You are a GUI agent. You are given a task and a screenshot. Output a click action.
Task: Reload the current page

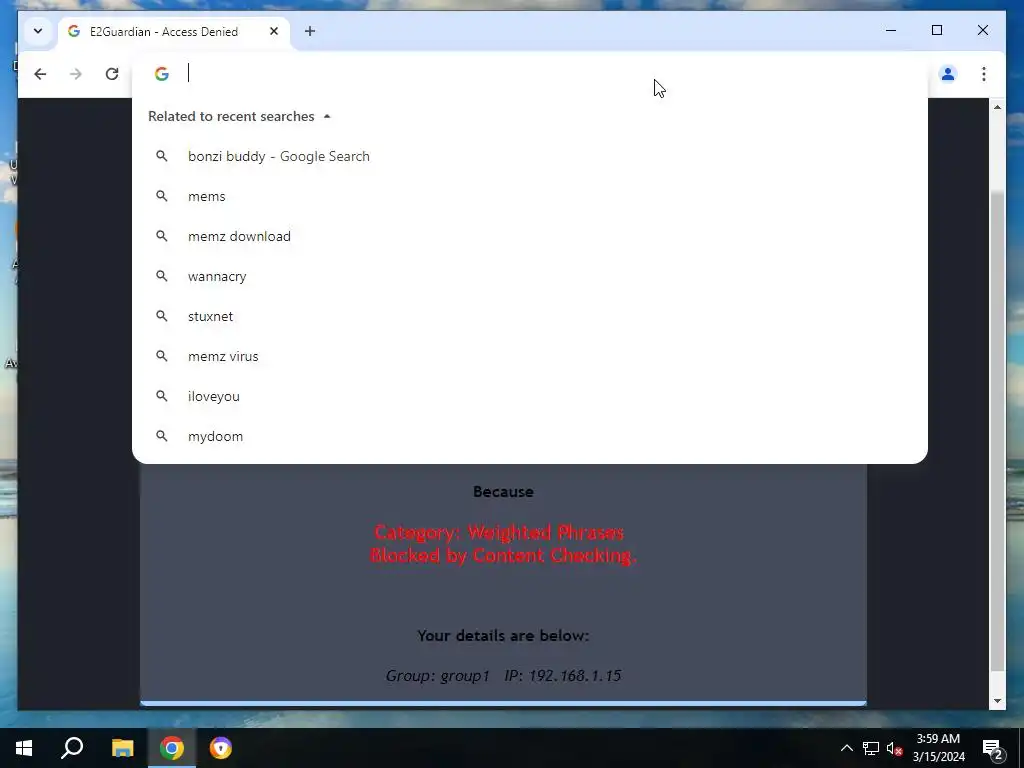point(112,74)
